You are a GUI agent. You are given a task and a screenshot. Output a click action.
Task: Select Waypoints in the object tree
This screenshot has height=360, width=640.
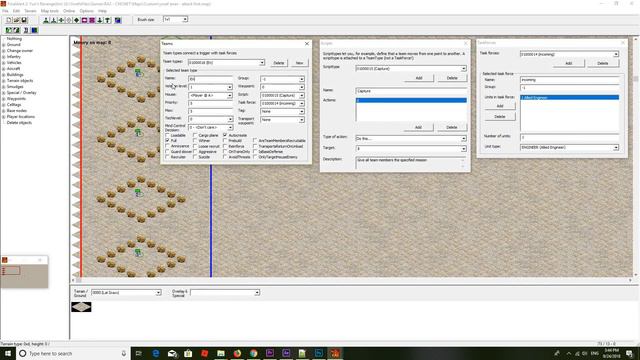coord(16,99)
